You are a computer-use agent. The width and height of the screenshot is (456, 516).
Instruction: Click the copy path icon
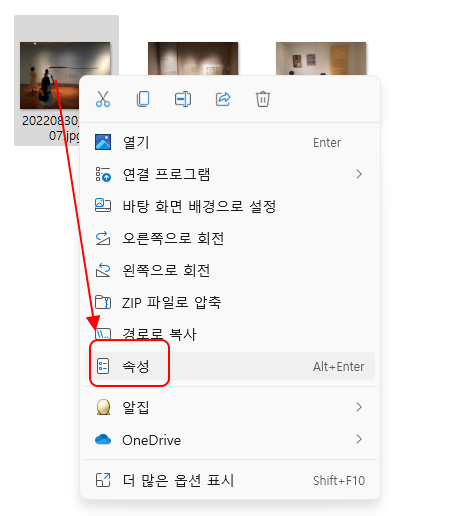103,334
